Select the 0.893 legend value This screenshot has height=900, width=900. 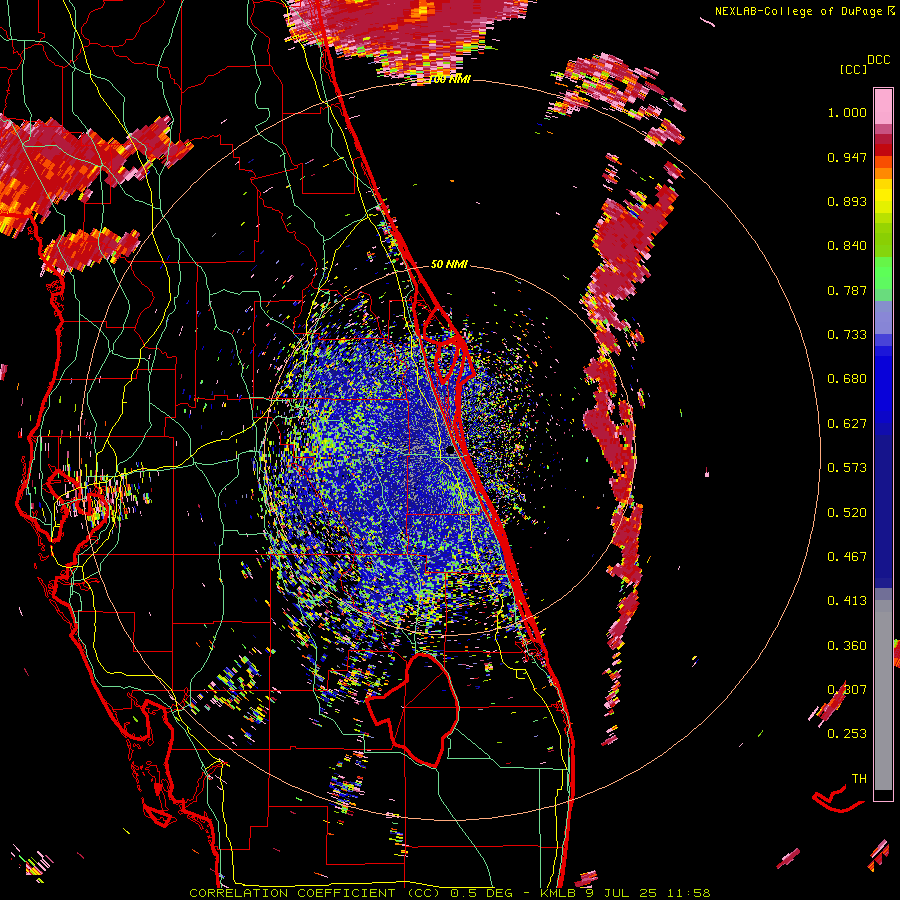coord(847,201)
